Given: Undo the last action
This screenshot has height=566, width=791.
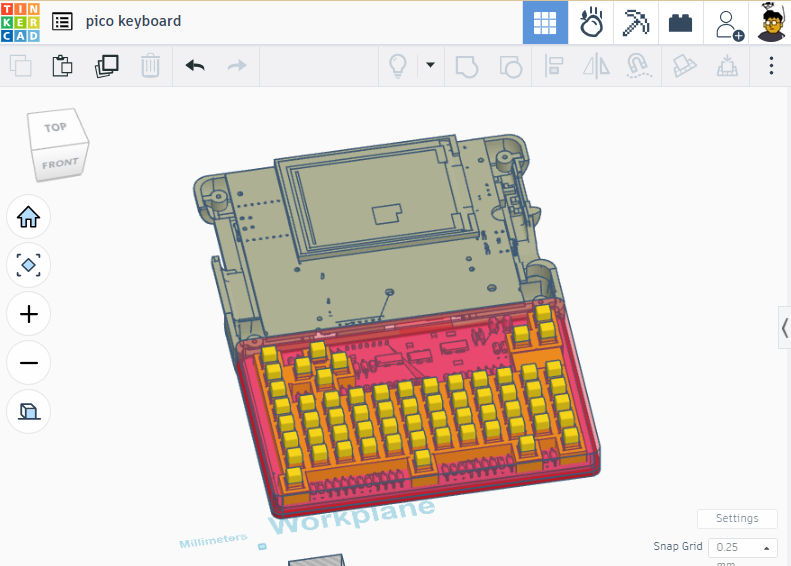Looking at the screenshot, I should coord(195,66).
